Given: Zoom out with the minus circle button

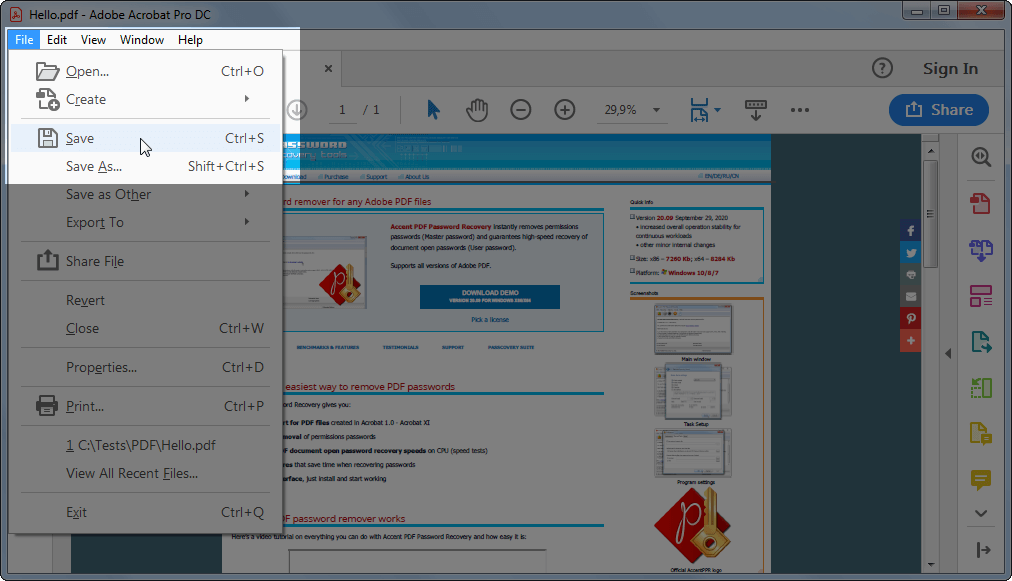Looking at the screenshot, I should tap(520, 110).
